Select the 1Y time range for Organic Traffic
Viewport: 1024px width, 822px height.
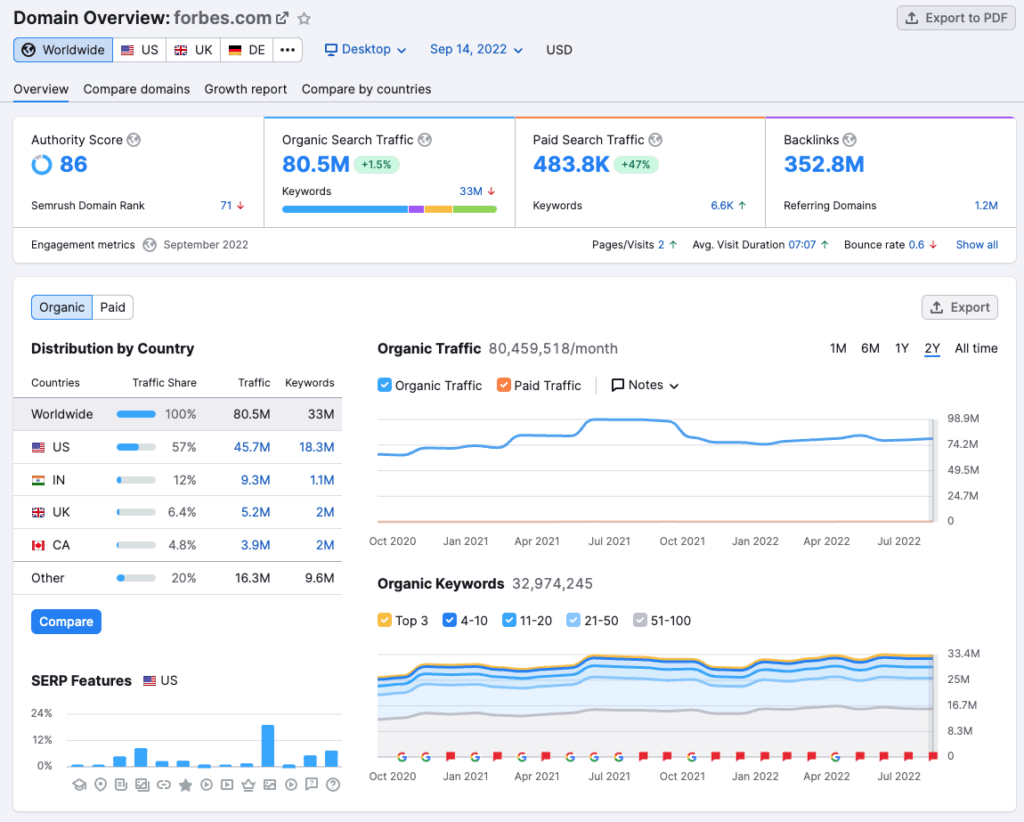(902, 349)
